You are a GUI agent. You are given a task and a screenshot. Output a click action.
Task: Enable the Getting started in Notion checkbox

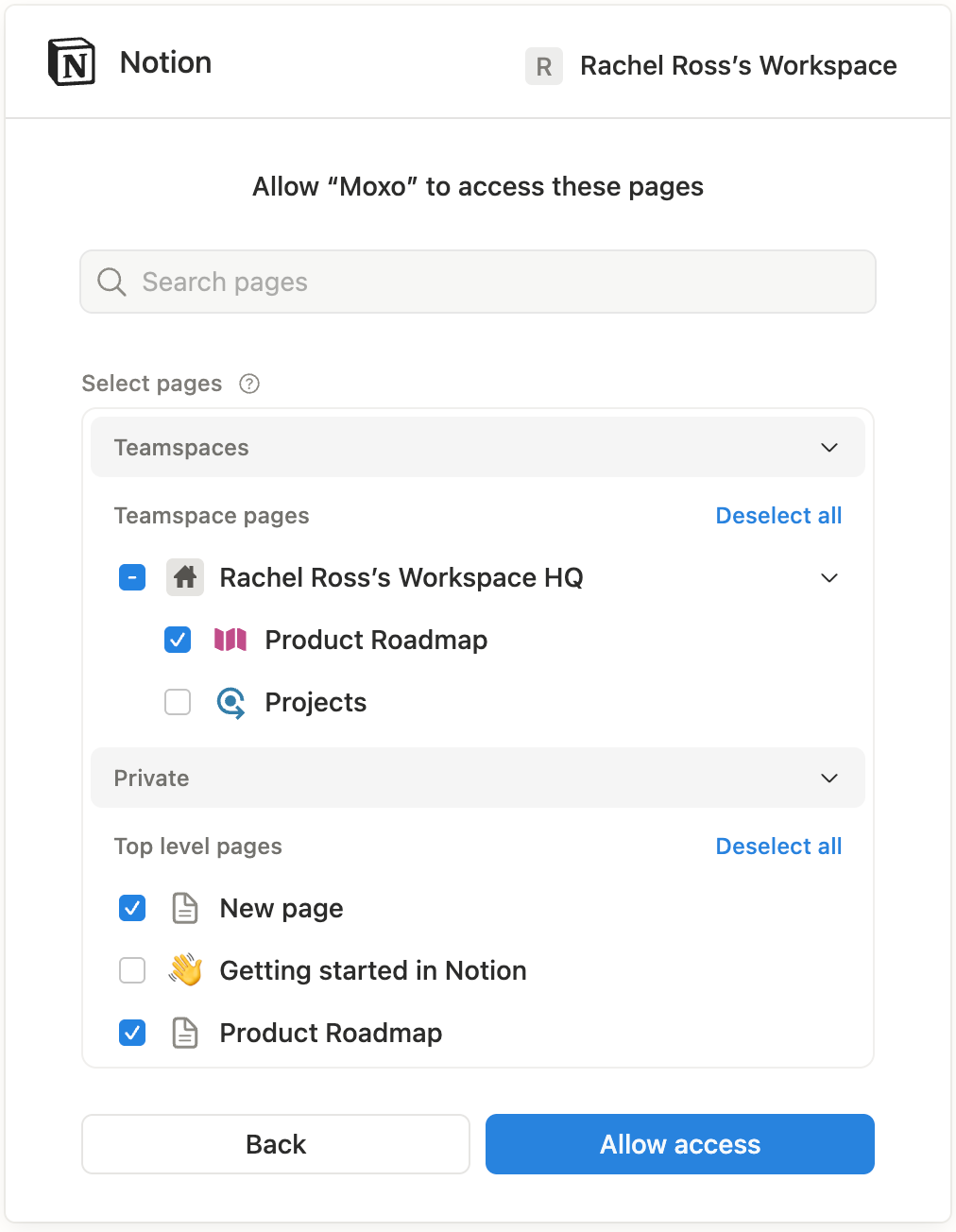[132, 970]
